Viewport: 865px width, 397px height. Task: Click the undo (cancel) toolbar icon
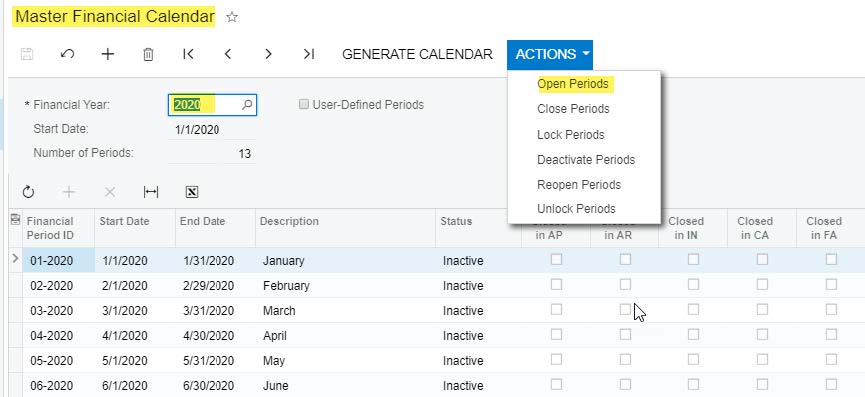(x=67, y=54)
